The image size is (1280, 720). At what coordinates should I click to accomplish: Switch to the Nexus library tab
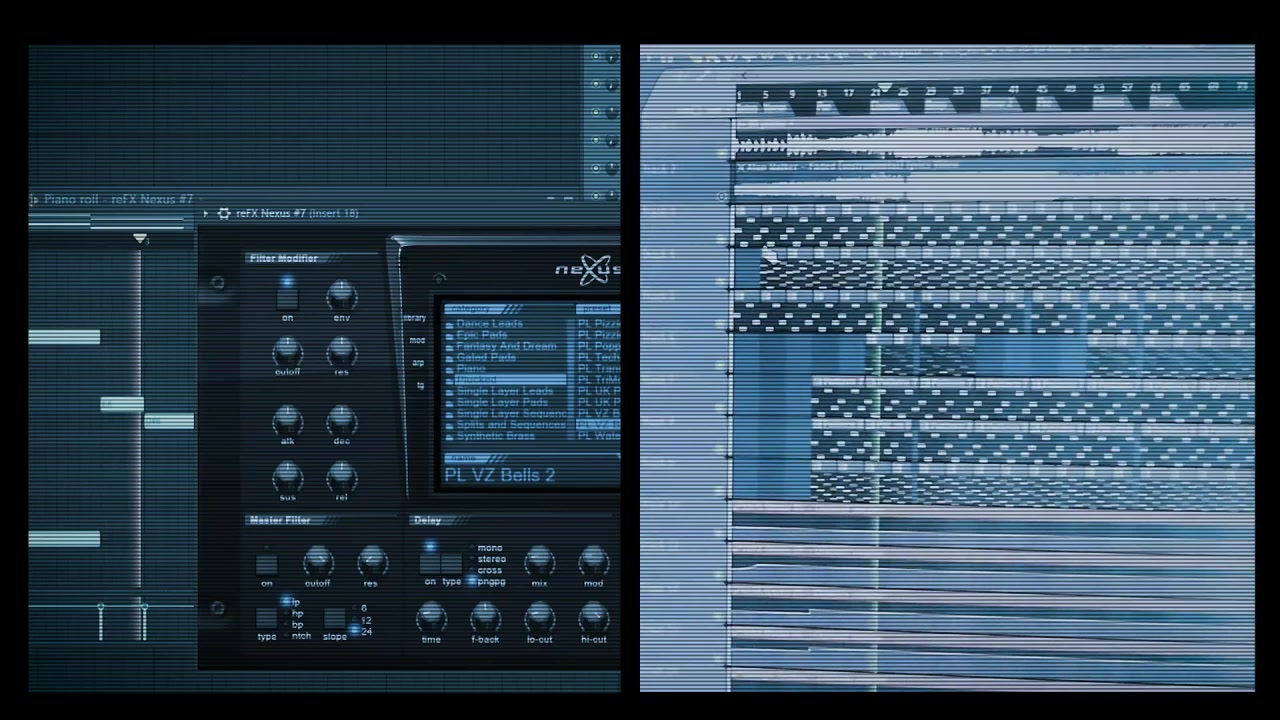tap(415, 318)
